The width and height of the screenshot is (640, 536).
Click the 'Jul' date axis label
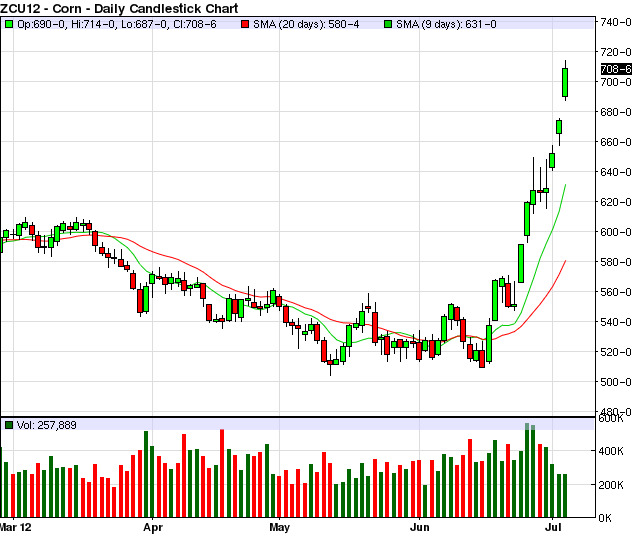click(553, 527)
